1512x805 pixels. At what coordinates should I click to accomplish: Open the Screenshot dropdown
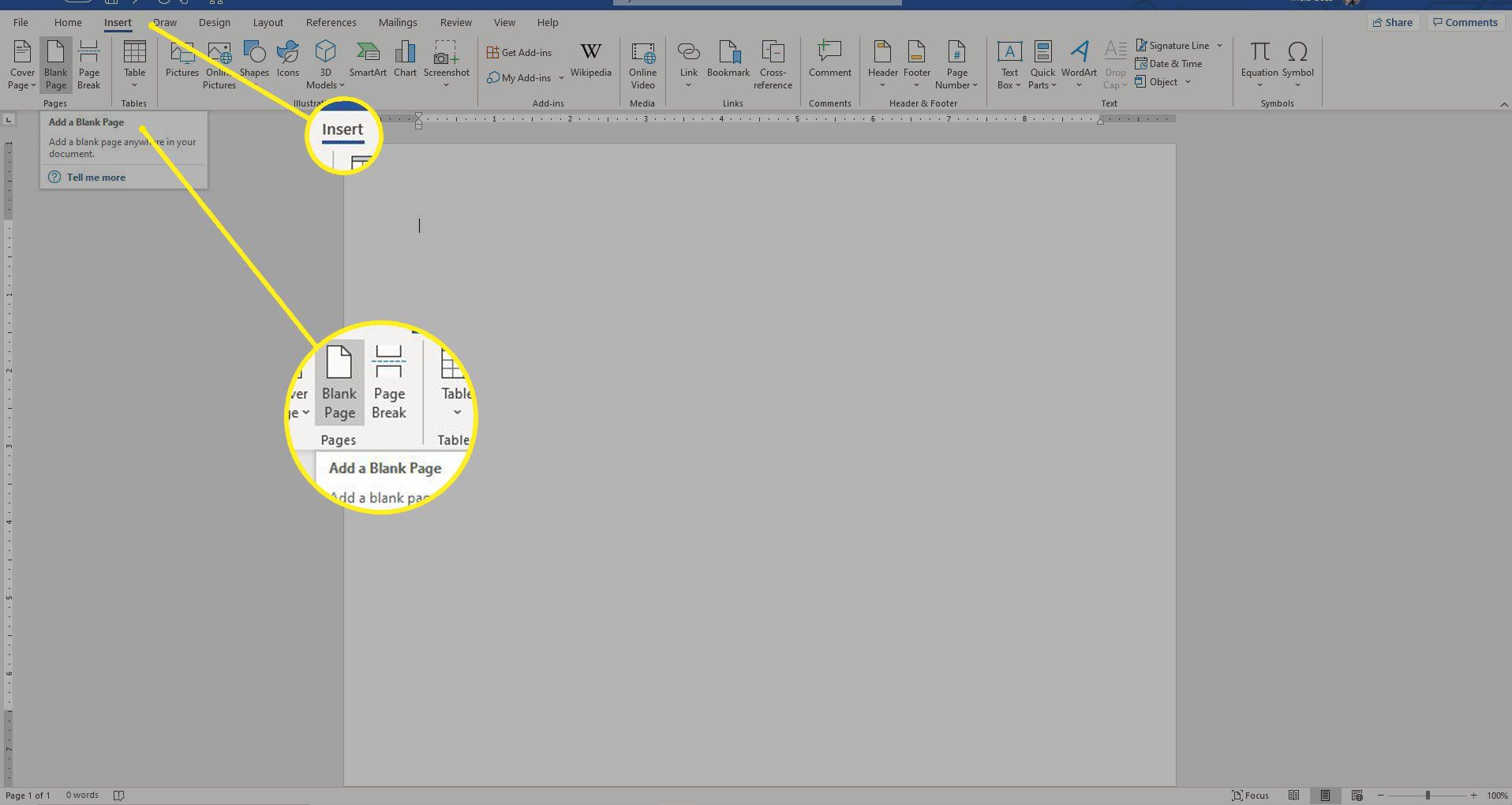[x=446, y=65]
